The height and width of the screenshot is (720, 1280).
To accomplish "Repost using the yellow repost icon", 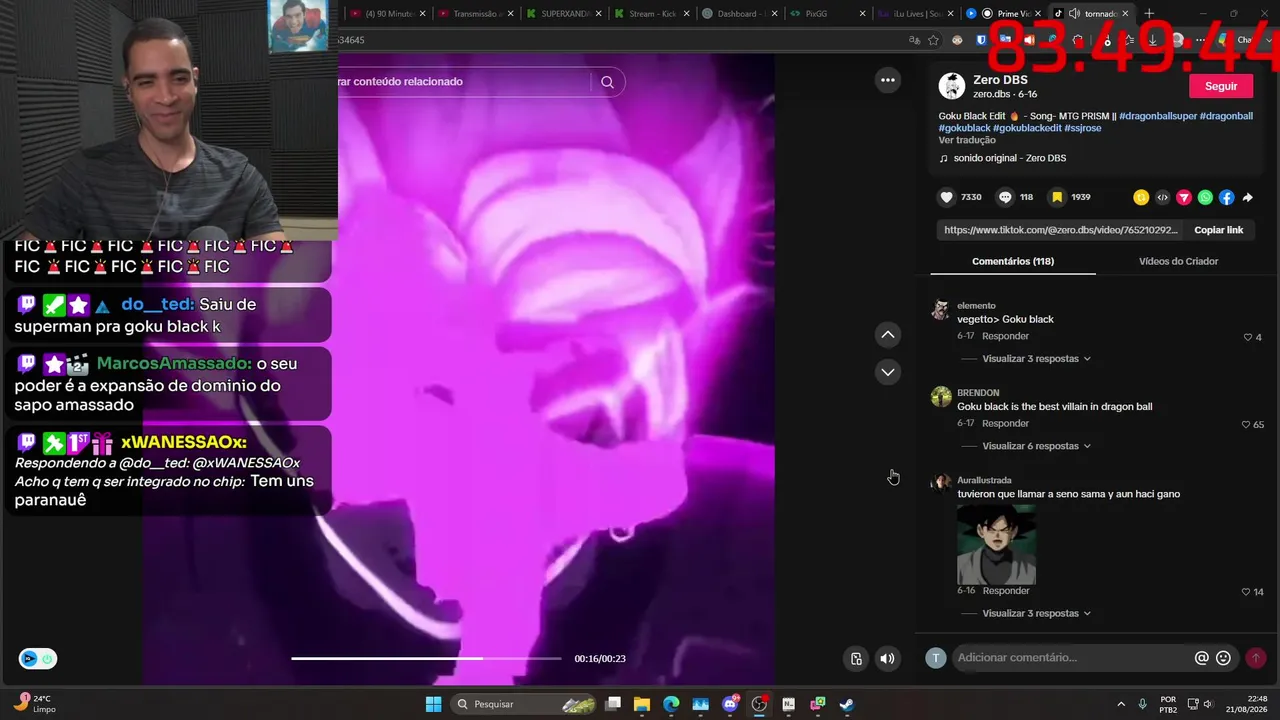I will (x=1141, y=198).
